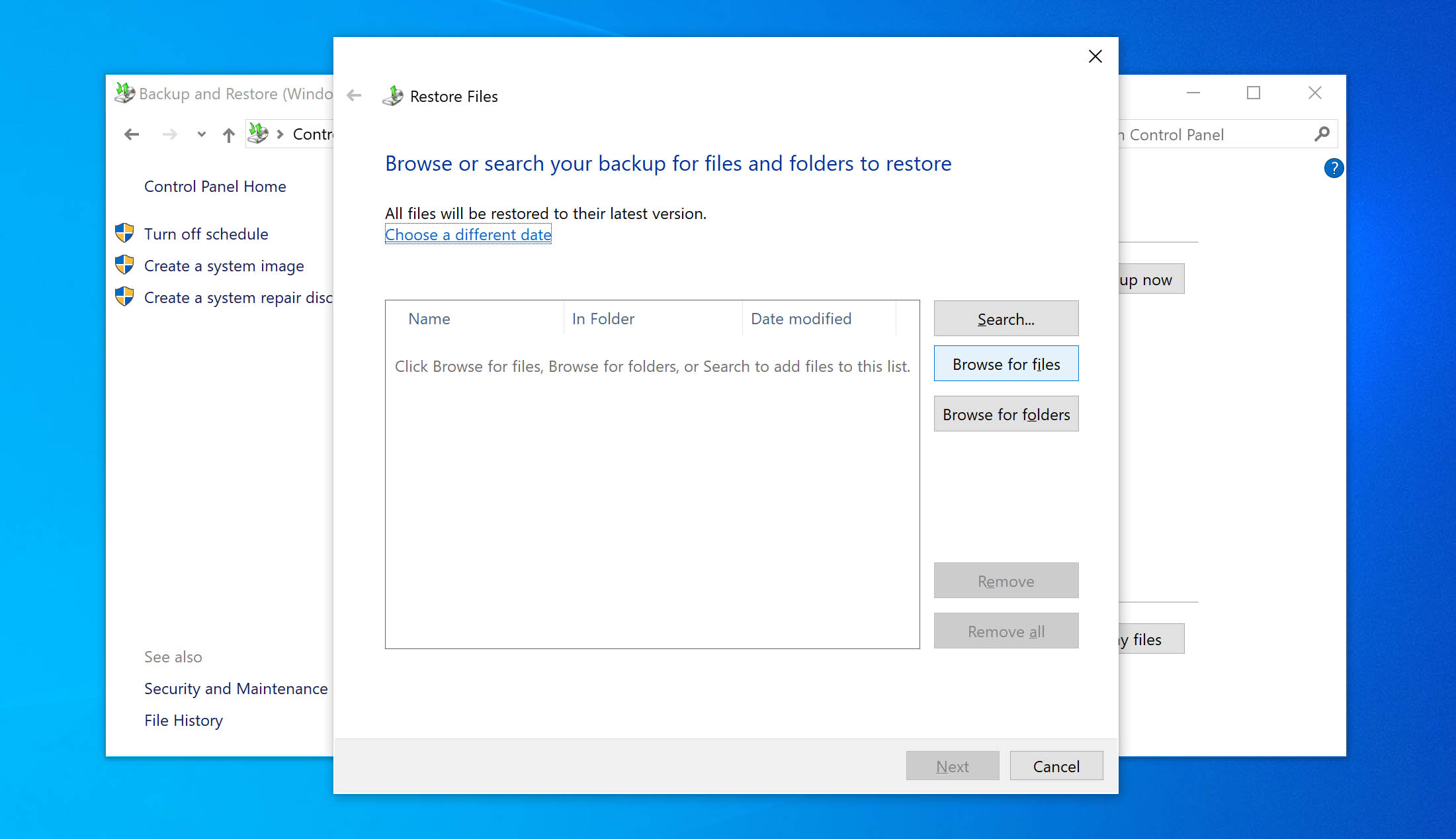Close the Restore Files dialog

[x=1095, y=56]
